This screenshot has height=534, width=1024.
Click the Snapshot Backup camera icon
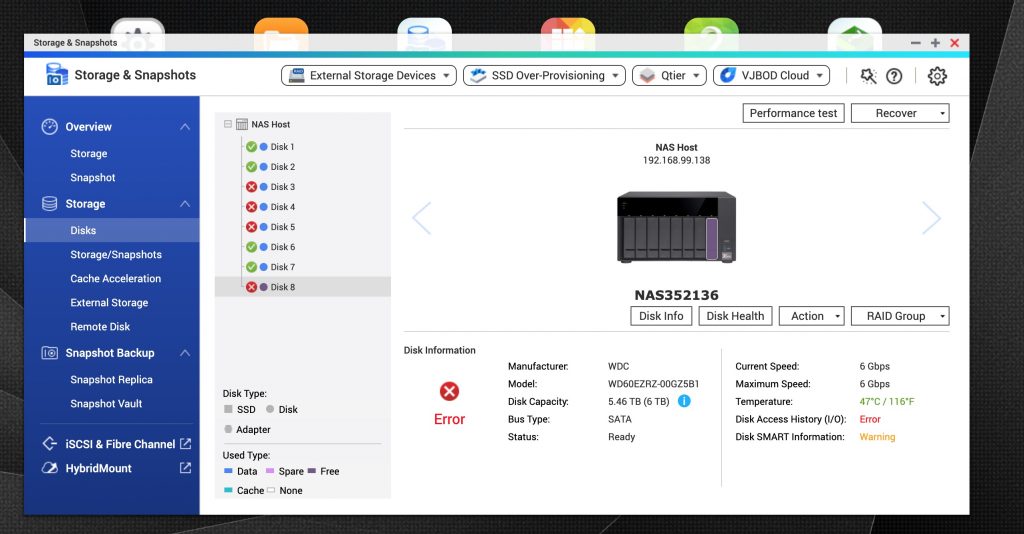pos(50,353)
